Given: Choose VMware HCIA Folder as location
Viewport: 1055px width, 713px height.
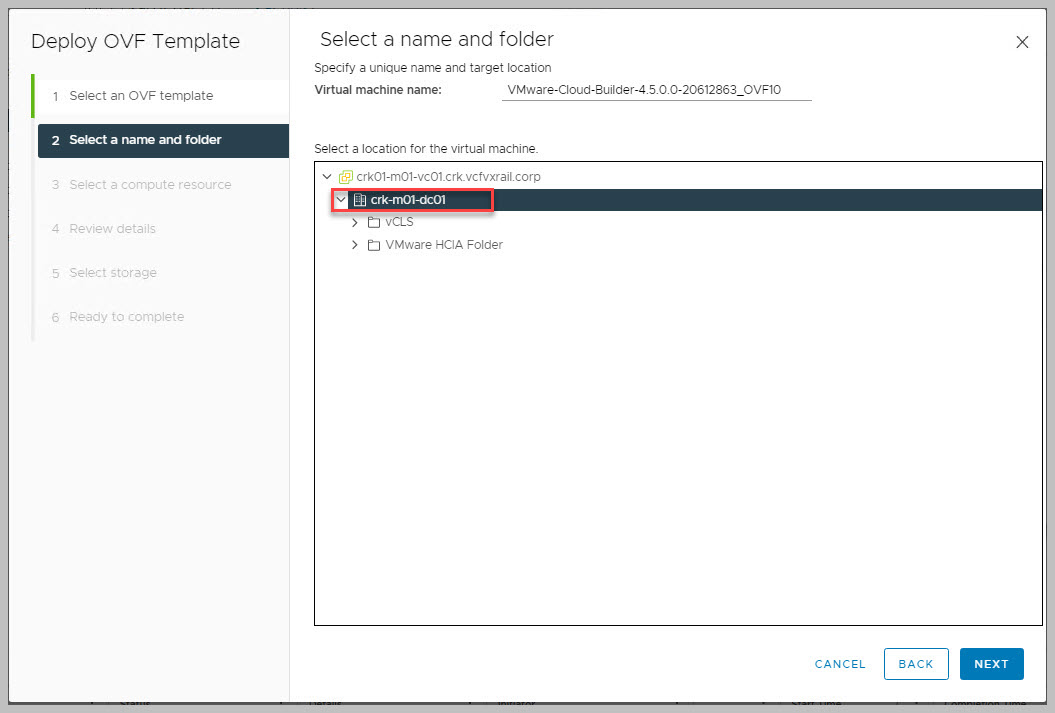Looking at the screenshot, I should tap(444, 246).
